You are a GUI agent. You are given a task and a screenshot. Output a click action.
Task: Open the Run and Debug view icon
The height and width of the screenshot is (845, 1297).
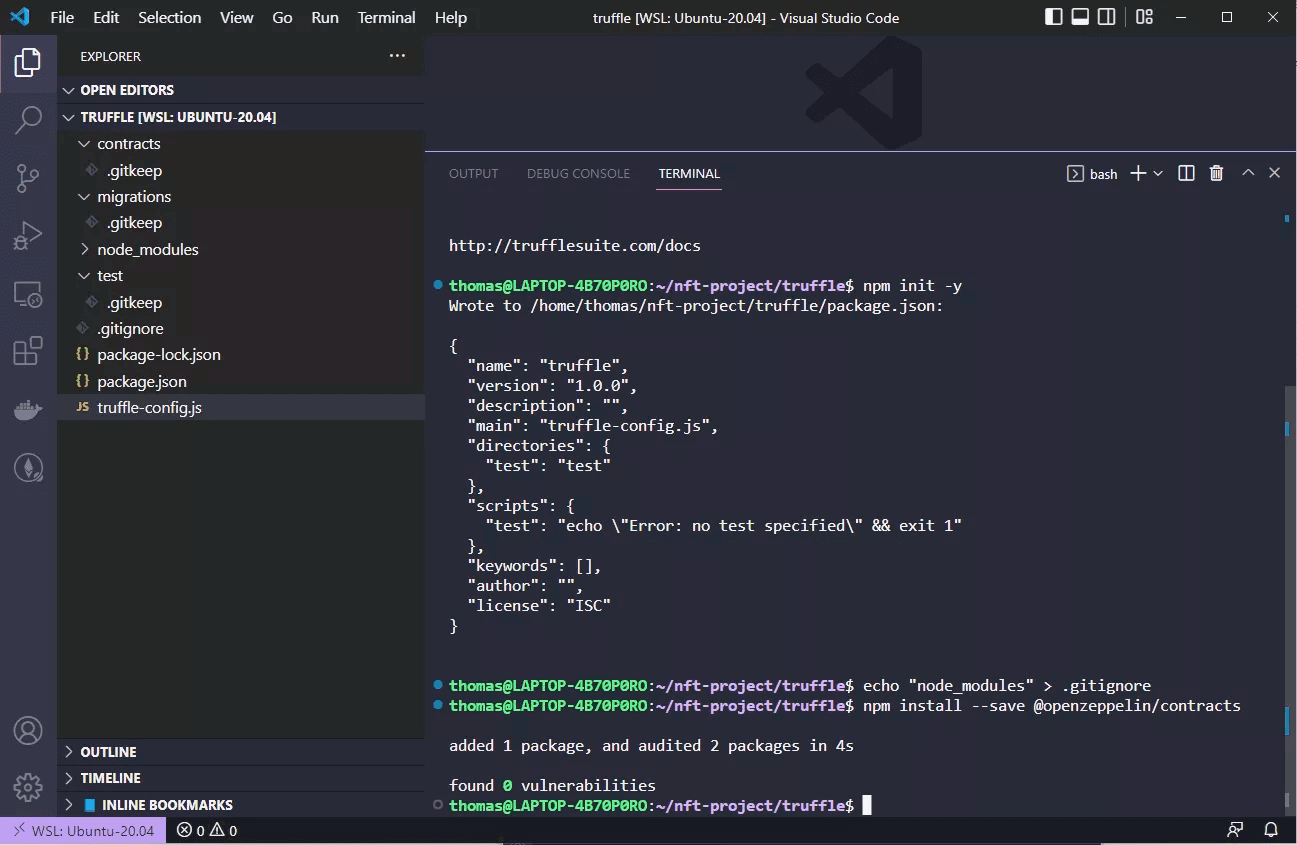[x=28, y=236]
